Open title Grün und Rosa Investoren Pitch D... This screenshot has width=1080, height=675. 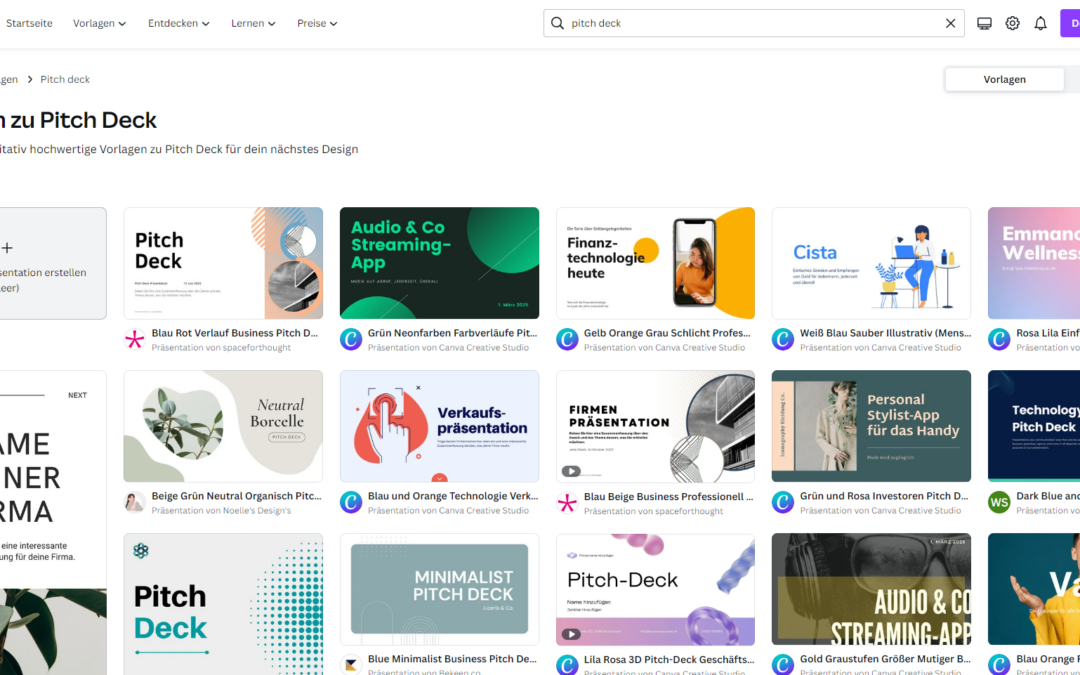tap(884, 496)
